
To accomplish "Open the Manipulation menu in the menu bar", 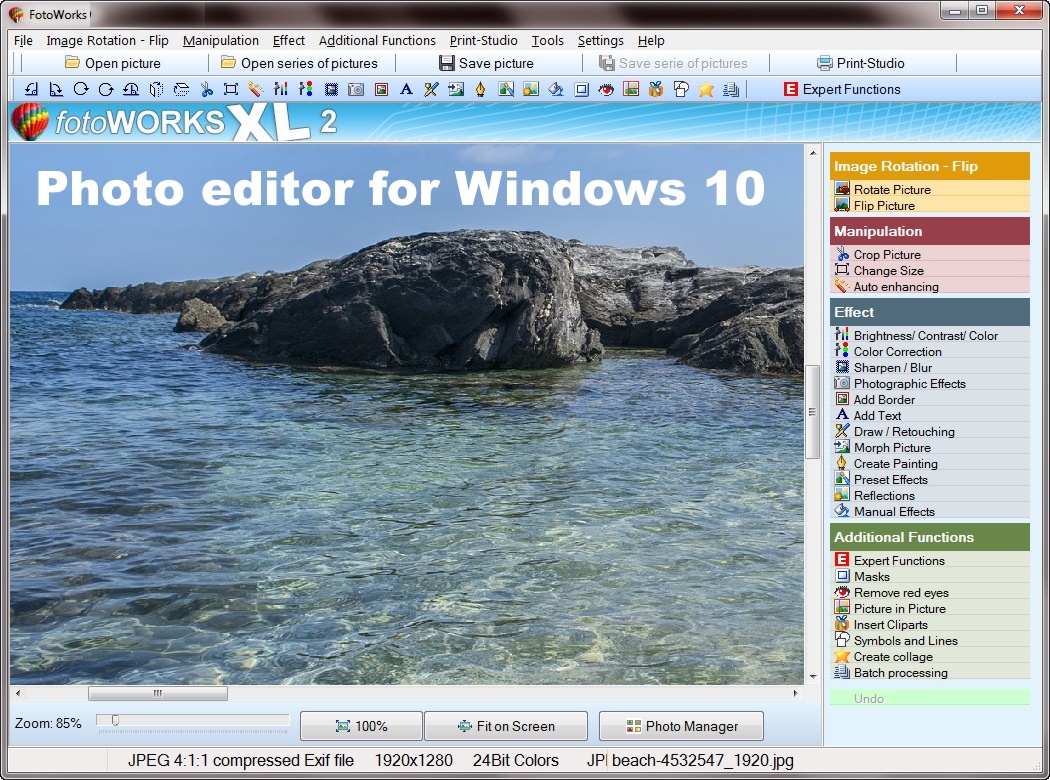I will pyautogui.click(x=220, y=41).
